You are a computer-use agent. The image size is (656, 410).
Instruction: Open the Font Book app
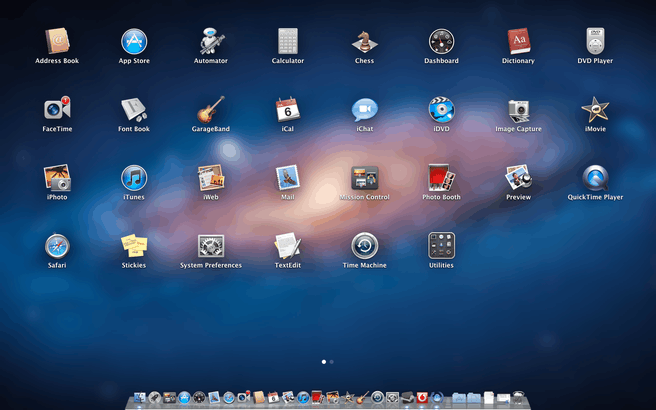[134, 109]
